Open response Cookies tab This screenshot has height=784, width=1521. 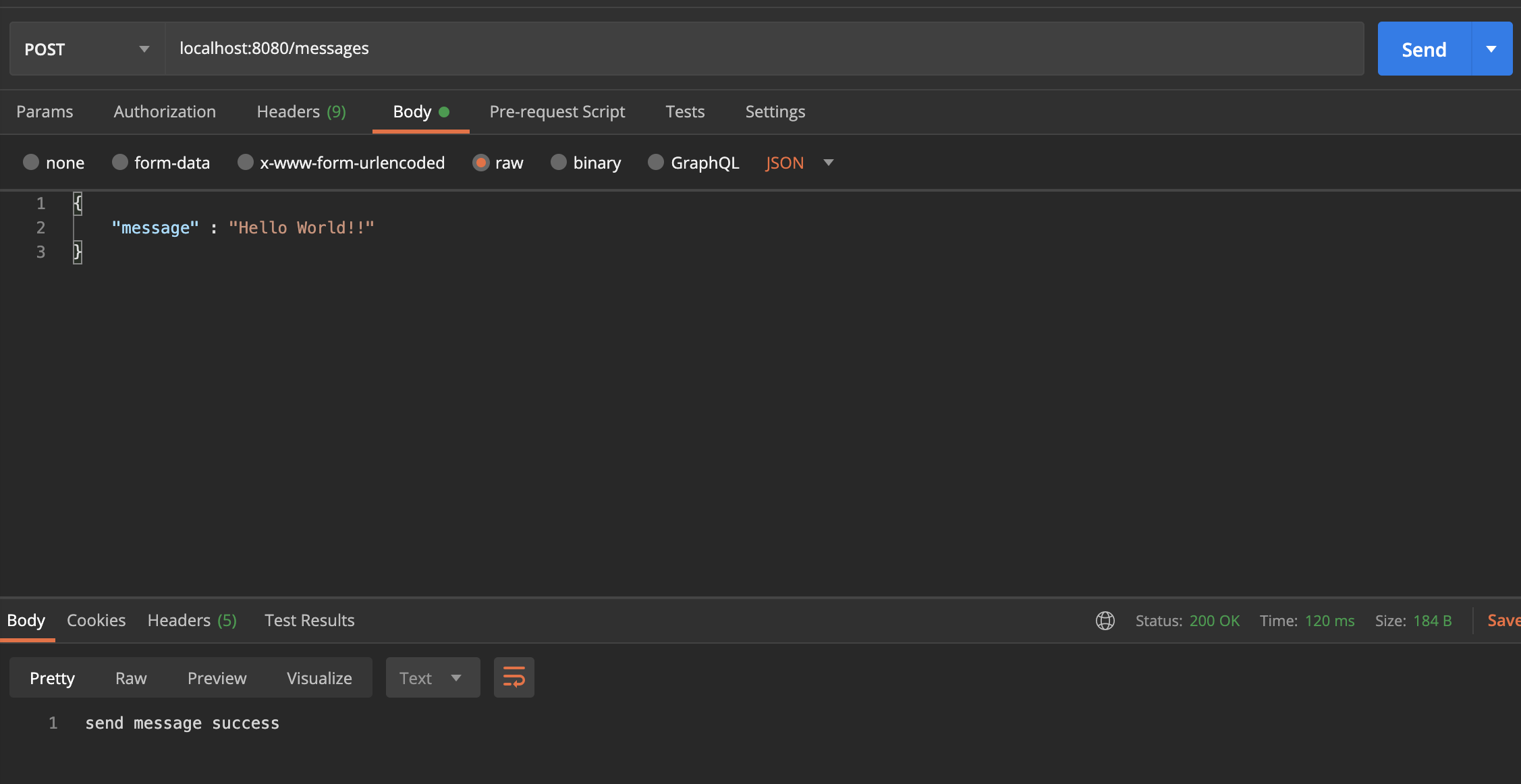click(x=96, y=621)
